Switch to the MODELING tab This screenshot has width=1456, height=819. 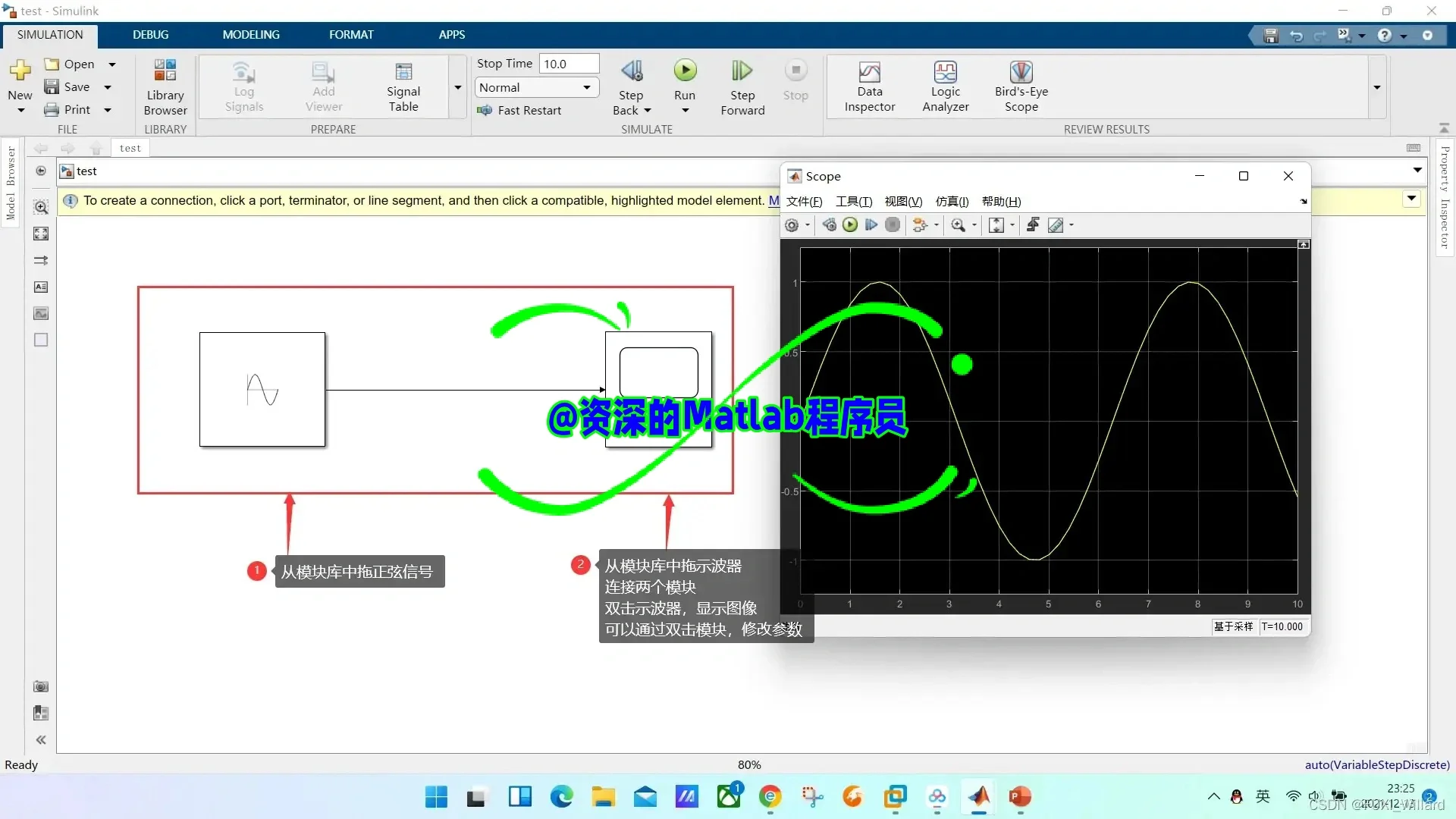pos(251,35)
